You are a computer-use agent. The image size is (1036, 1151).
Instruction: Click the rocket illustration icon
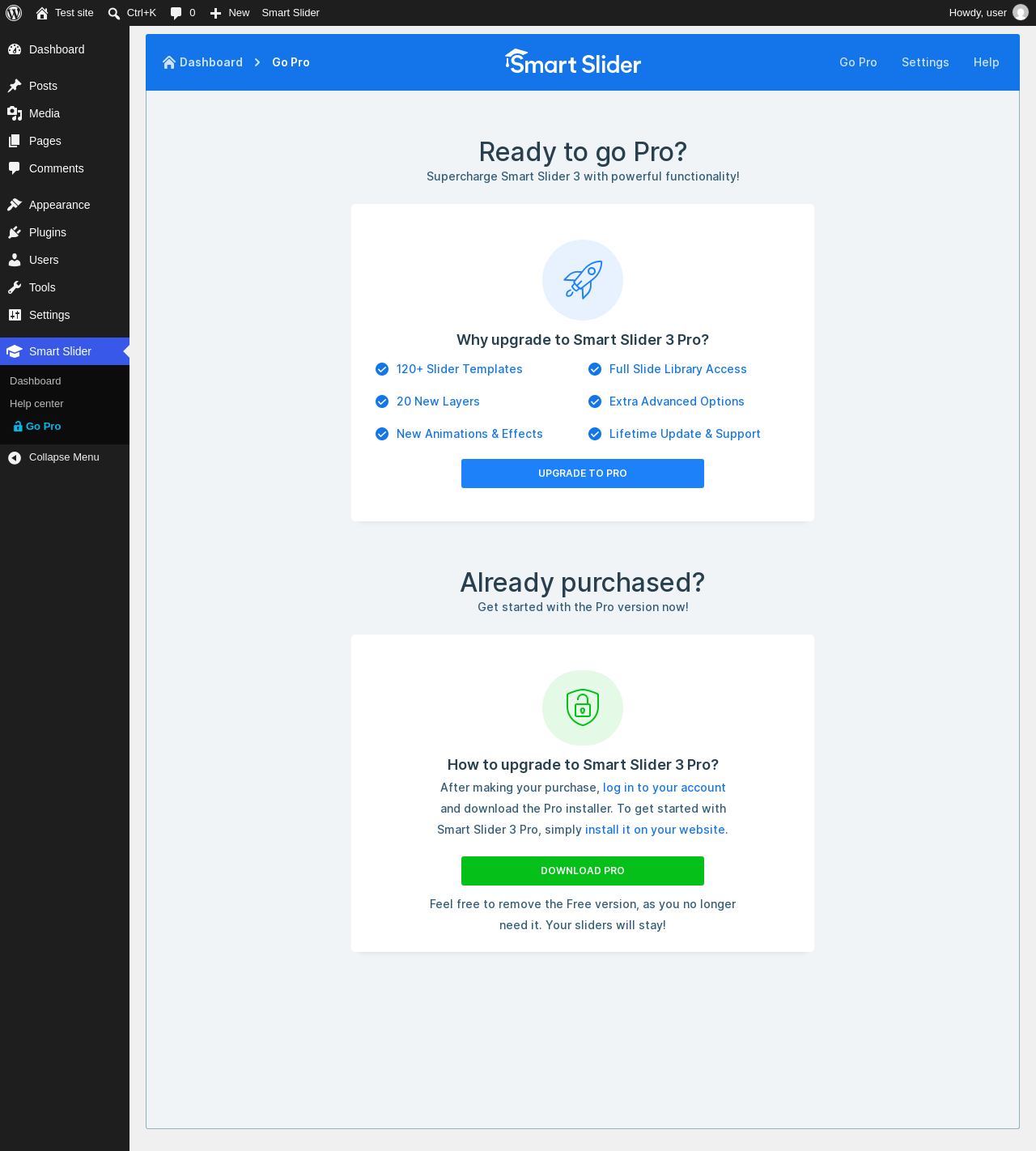tap(583, 280)
